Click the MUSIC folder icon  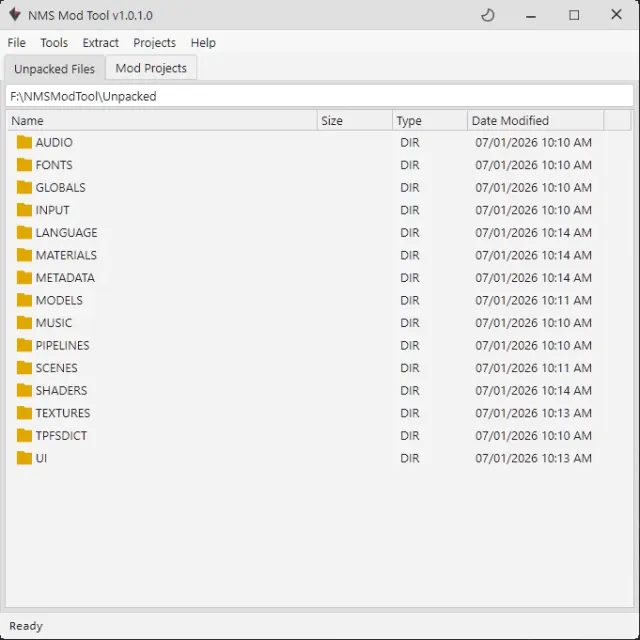pos(24,322)
